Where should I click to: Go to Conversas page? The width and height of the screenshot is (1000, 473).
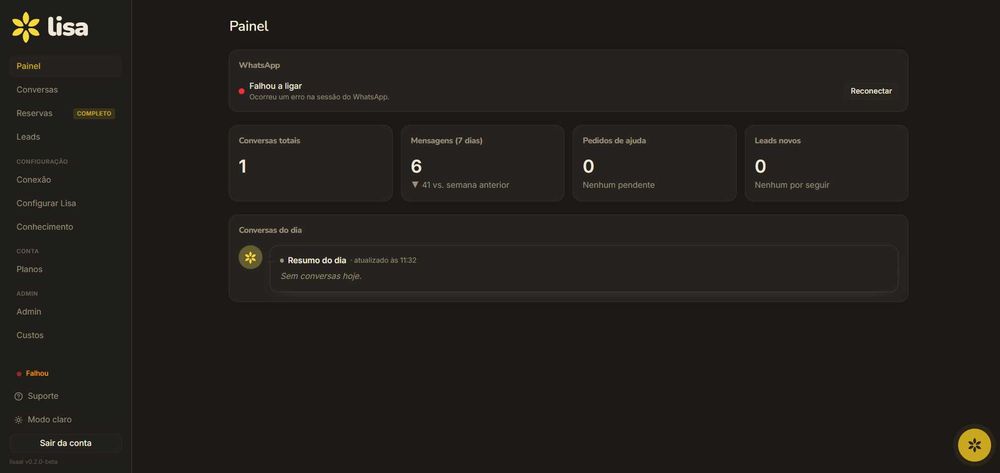[65, 90]
